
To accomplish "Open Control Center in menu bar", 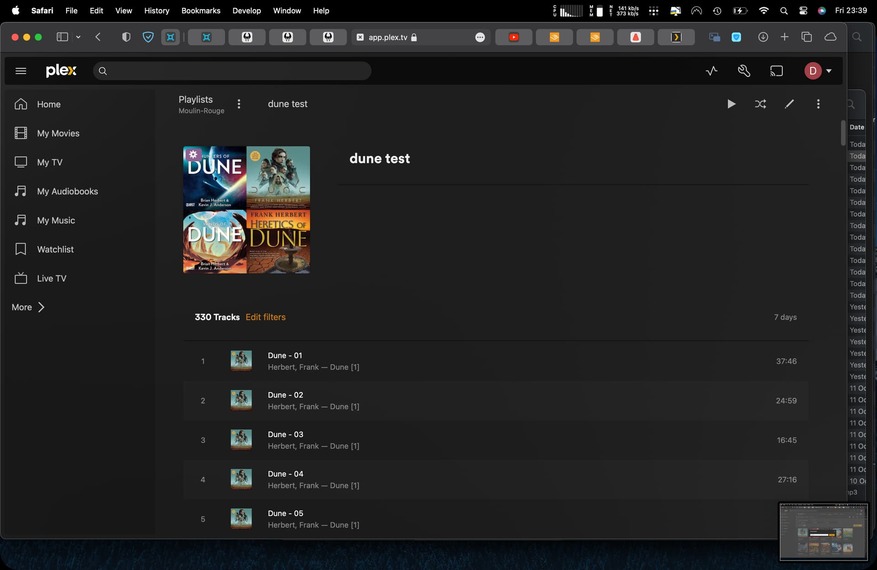I will [803, 11].
